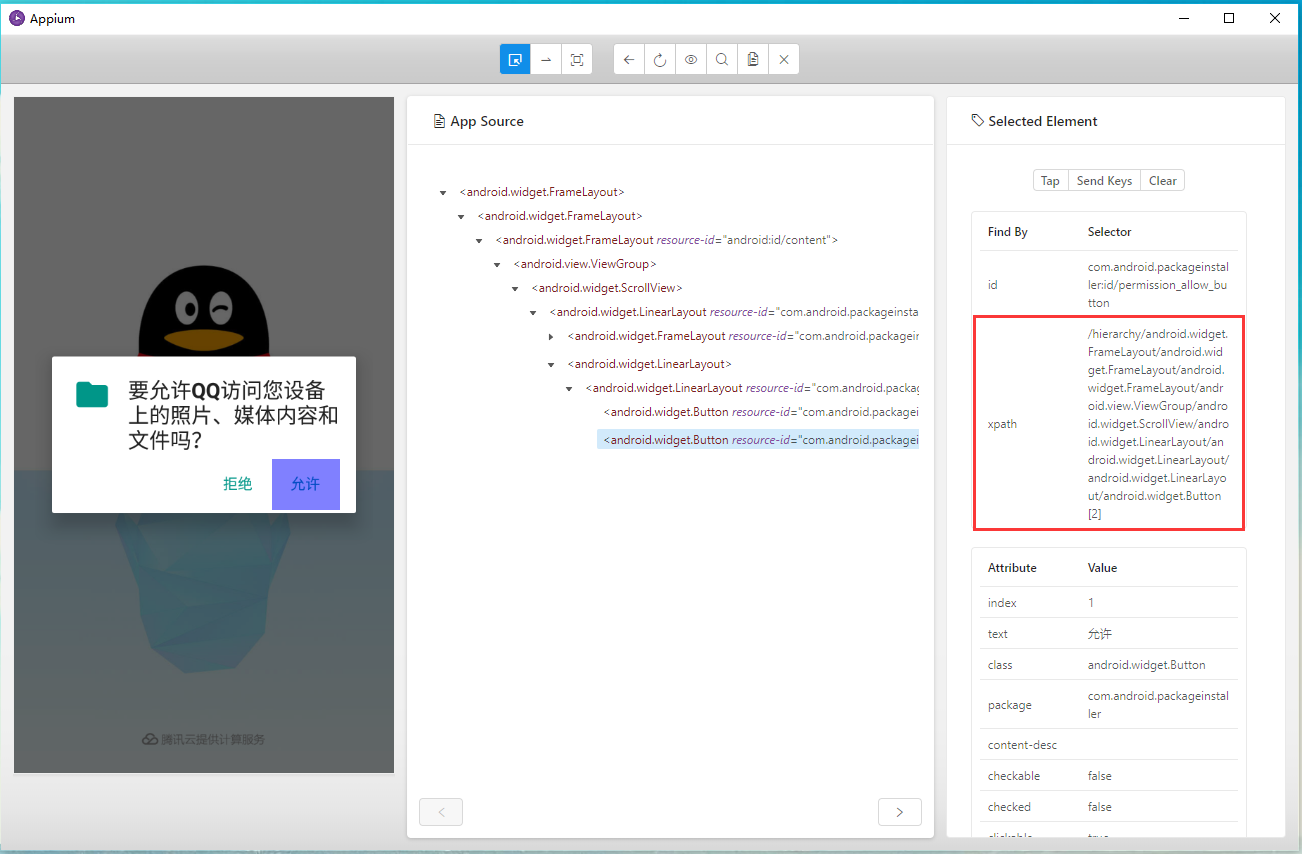Click the App Source document icon
The image size is (1302, 854).
point(439,121)
